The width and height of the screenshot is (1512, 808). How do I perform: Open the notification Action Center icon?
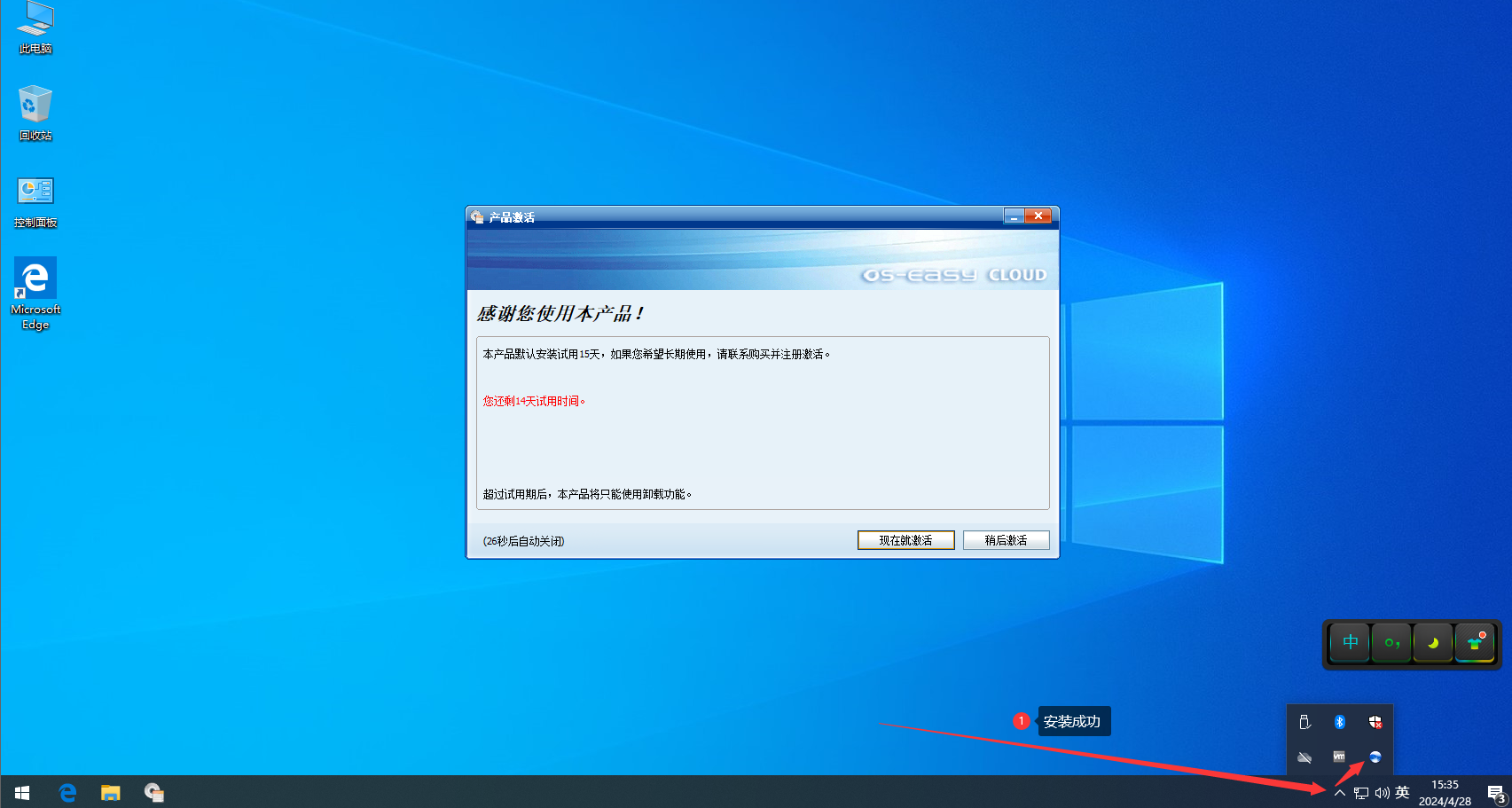(x=1496, y=793)
